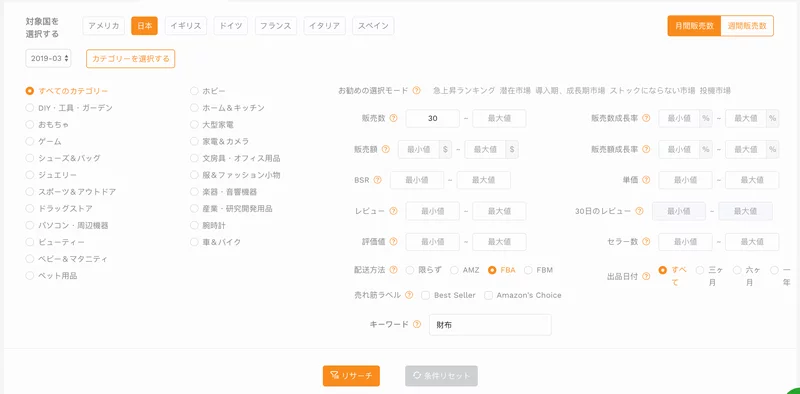Switch country to アメリカ

pyautogui.click(x=104, y=26)
